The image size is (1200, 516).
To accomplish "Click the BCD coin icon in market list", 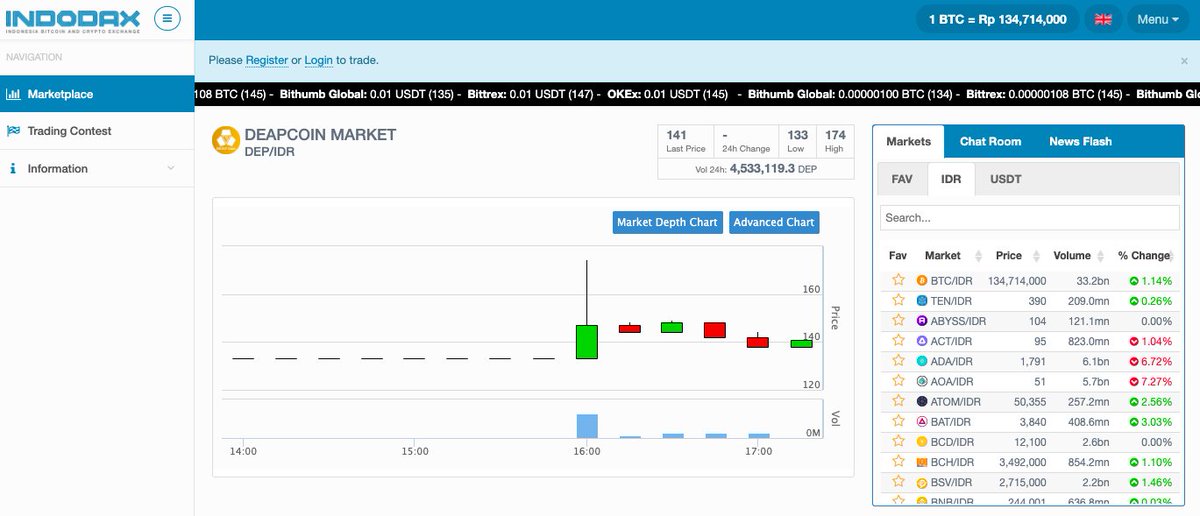I will [922, 442].
